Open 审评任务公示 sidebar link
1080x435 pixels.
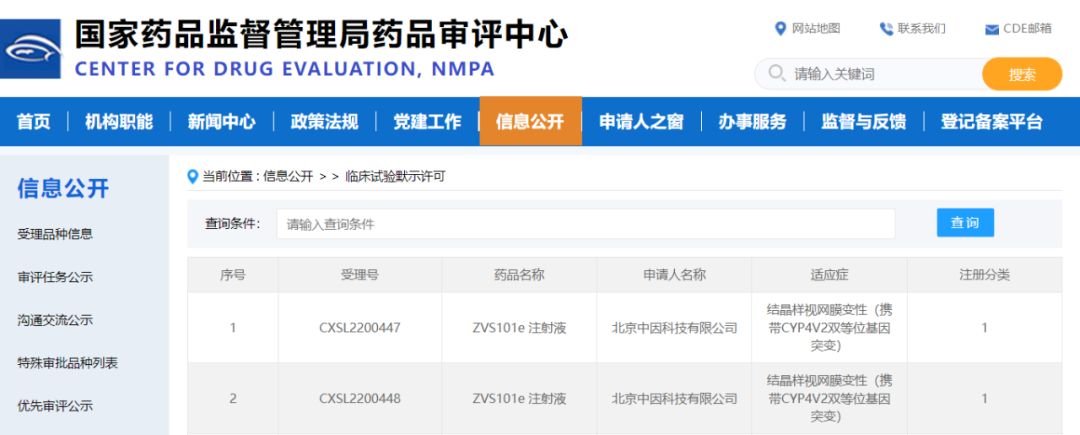point(55,277)
